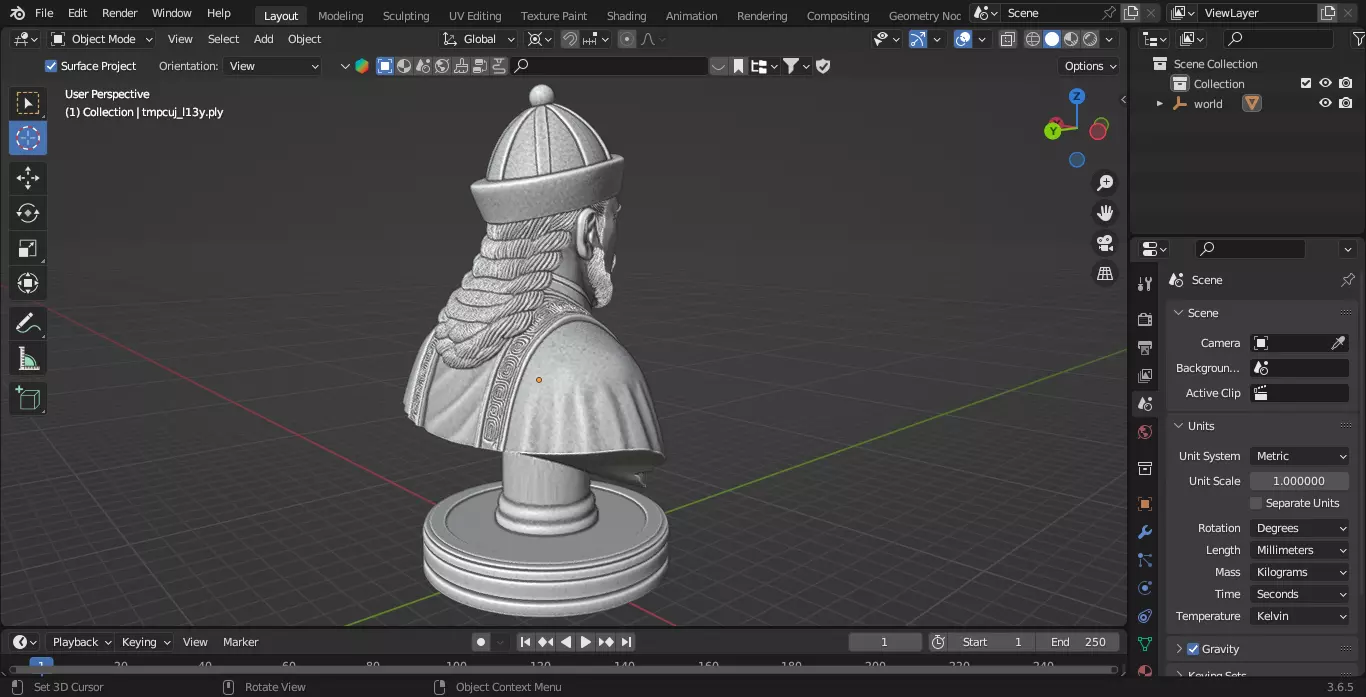Play the animation forward
1366x697 pixels.
pyautogui.click(x=586, y=642)
